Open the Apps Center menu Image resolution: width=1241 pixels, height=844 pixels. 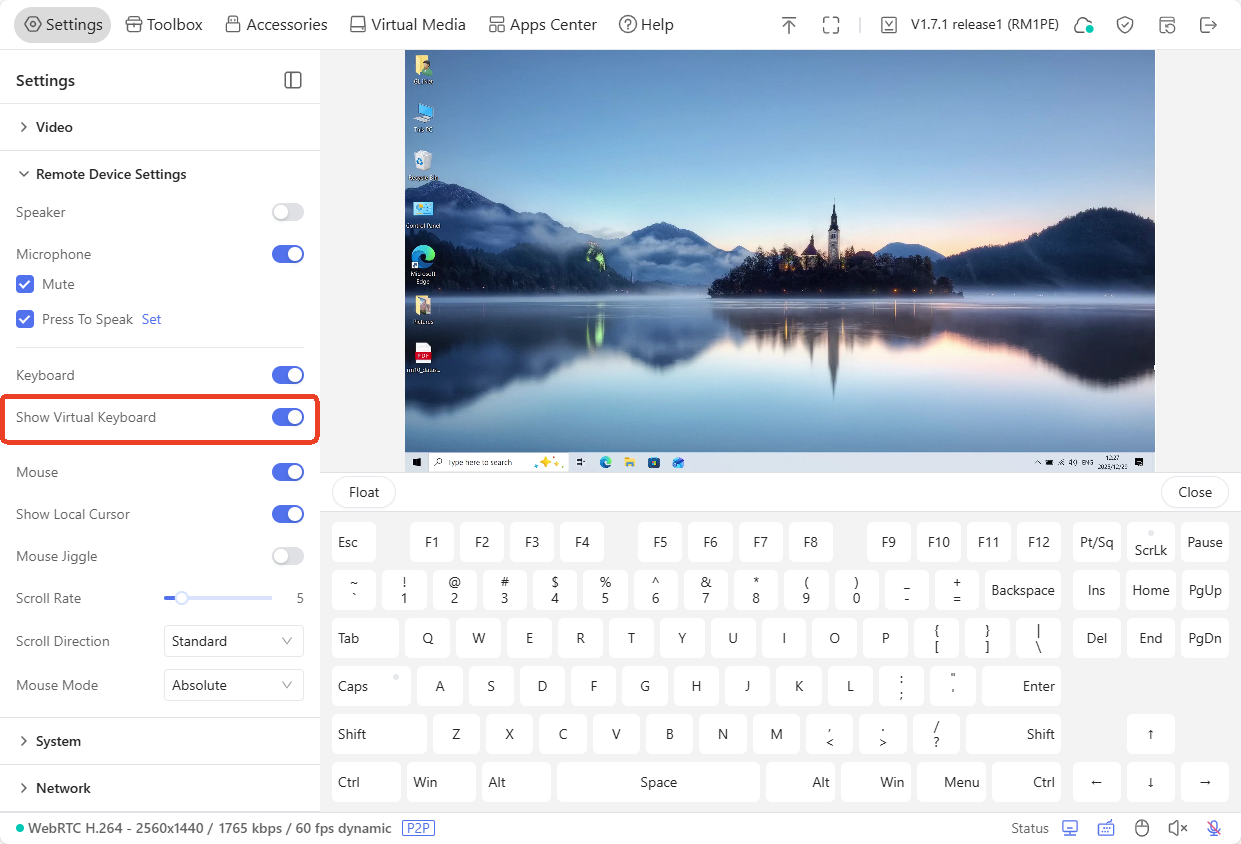(542, 24)
